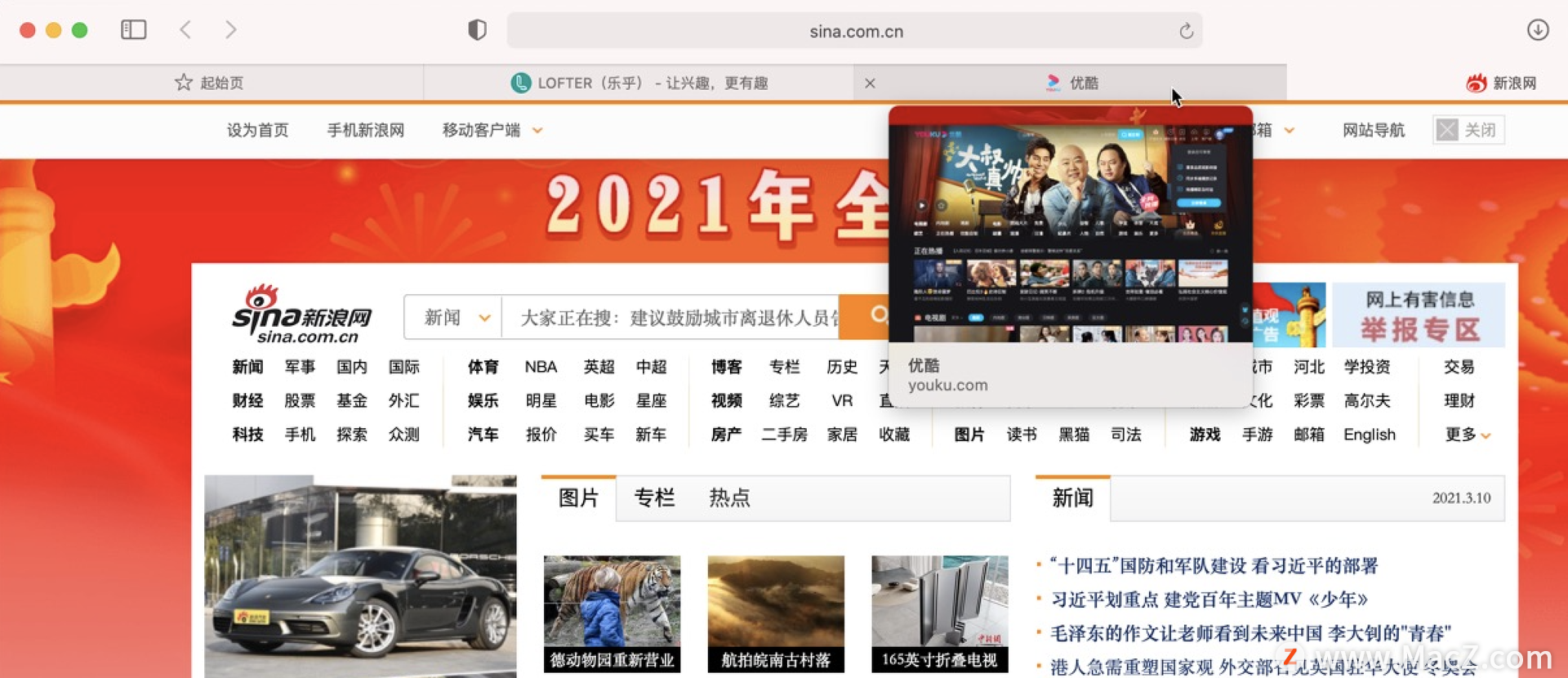Open the 财经 channel link

[247, 400]
